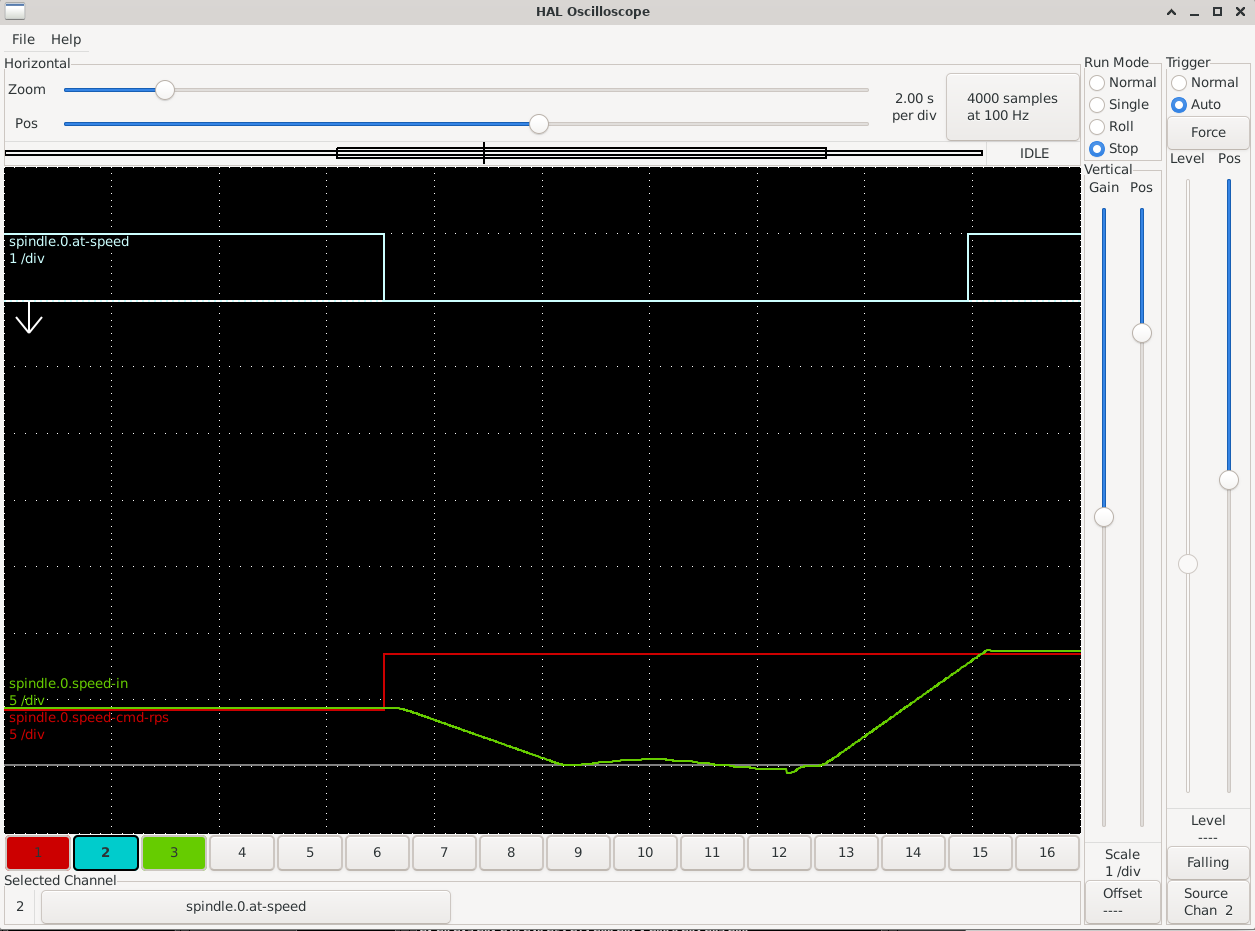Maximize the HAL Oscilloscope window
This screenshot has height=931, width=1255.
[x=1217, y=12]
